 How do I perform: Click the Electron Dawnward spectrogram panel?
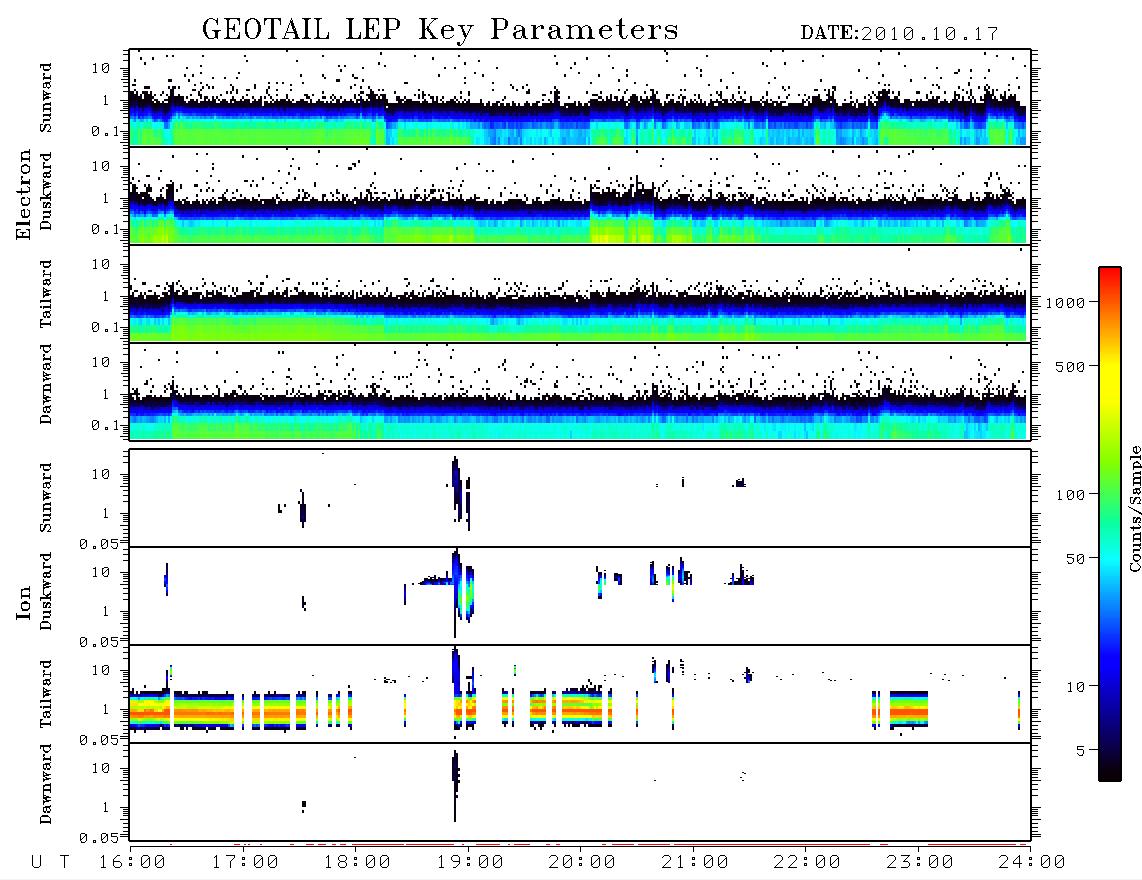580,391
